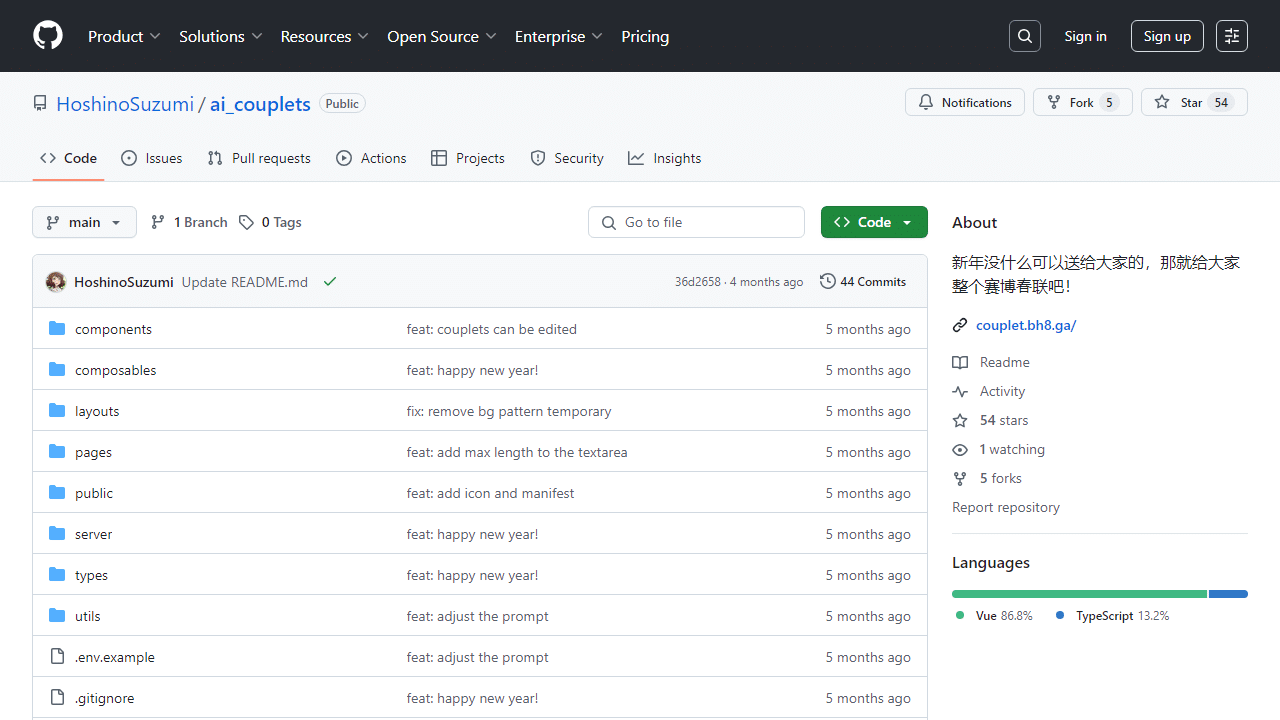Click the blue TypeScript segment of language bar
This screenshot has width=1280, height=720.
(1228, 594)
